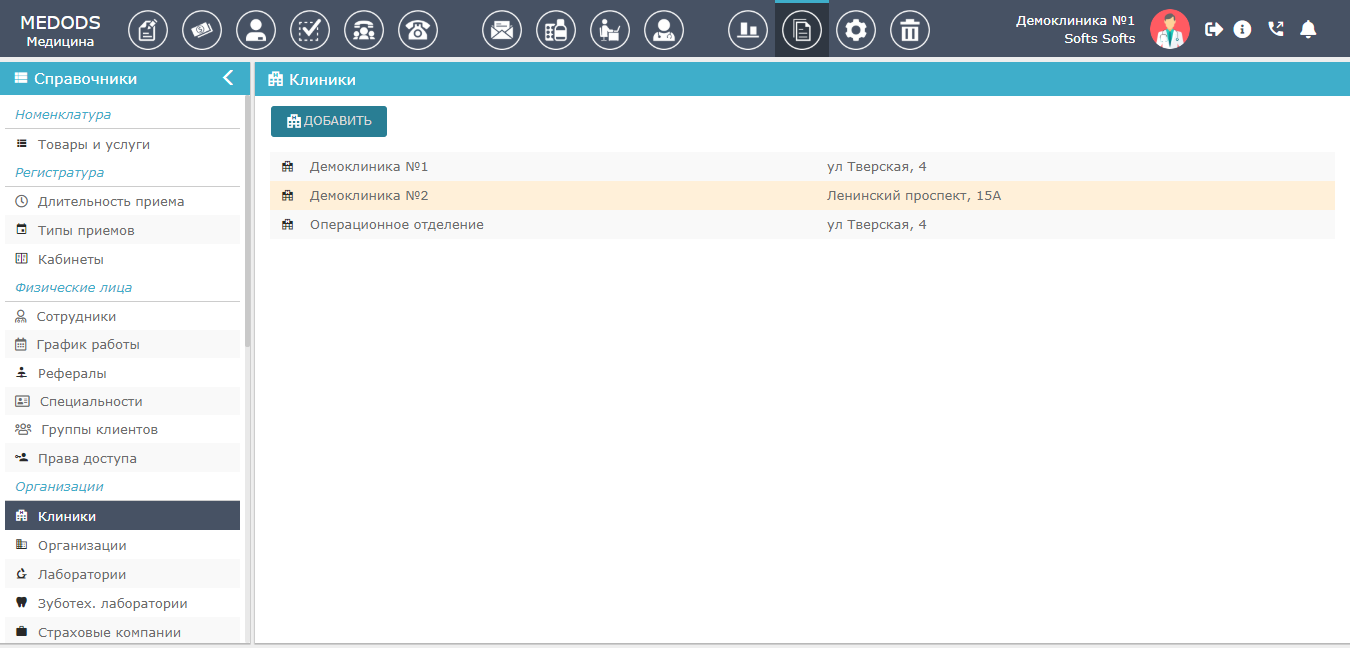Open Права доступа sidebar item
1350x648 pixels.
(x=87, y=458)
